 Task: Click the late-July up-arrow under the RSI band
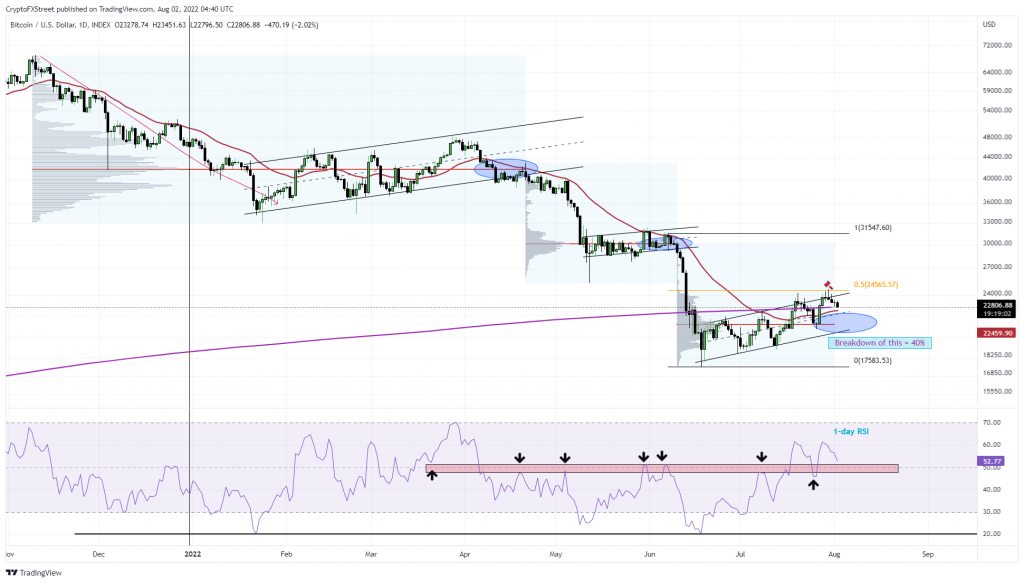[813, 483]
